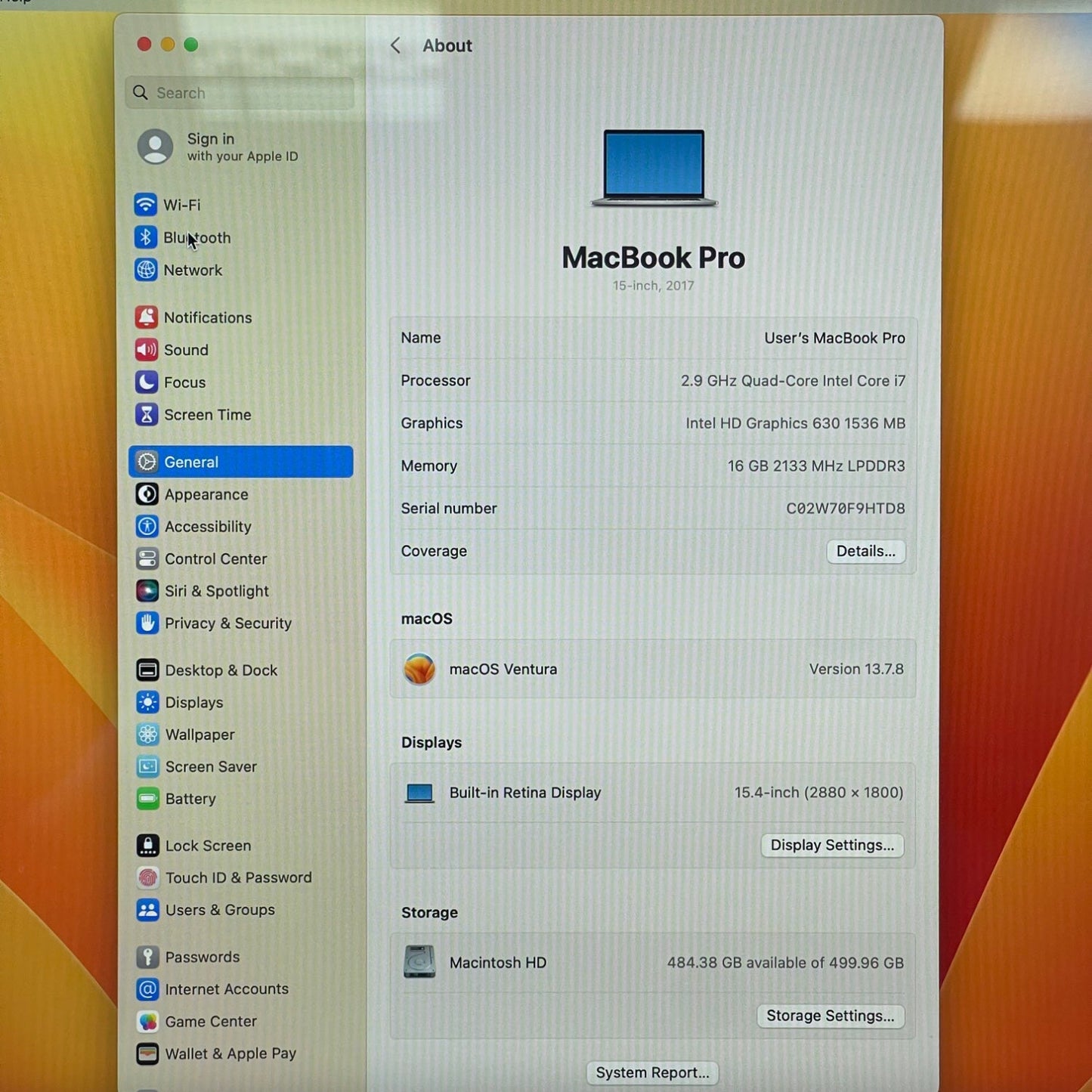1092x1092 pixels.
Task: Click the Built-in Retina Display icon
Action: [x=419, y=793]
